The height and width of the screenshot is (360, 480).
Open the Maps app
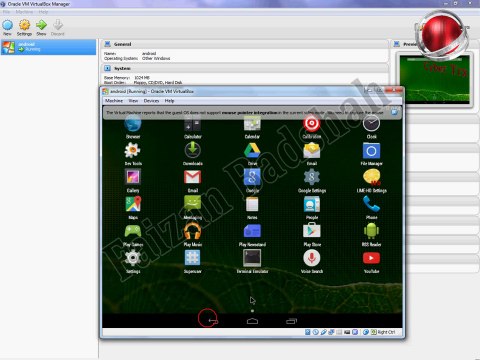[133, 206]
